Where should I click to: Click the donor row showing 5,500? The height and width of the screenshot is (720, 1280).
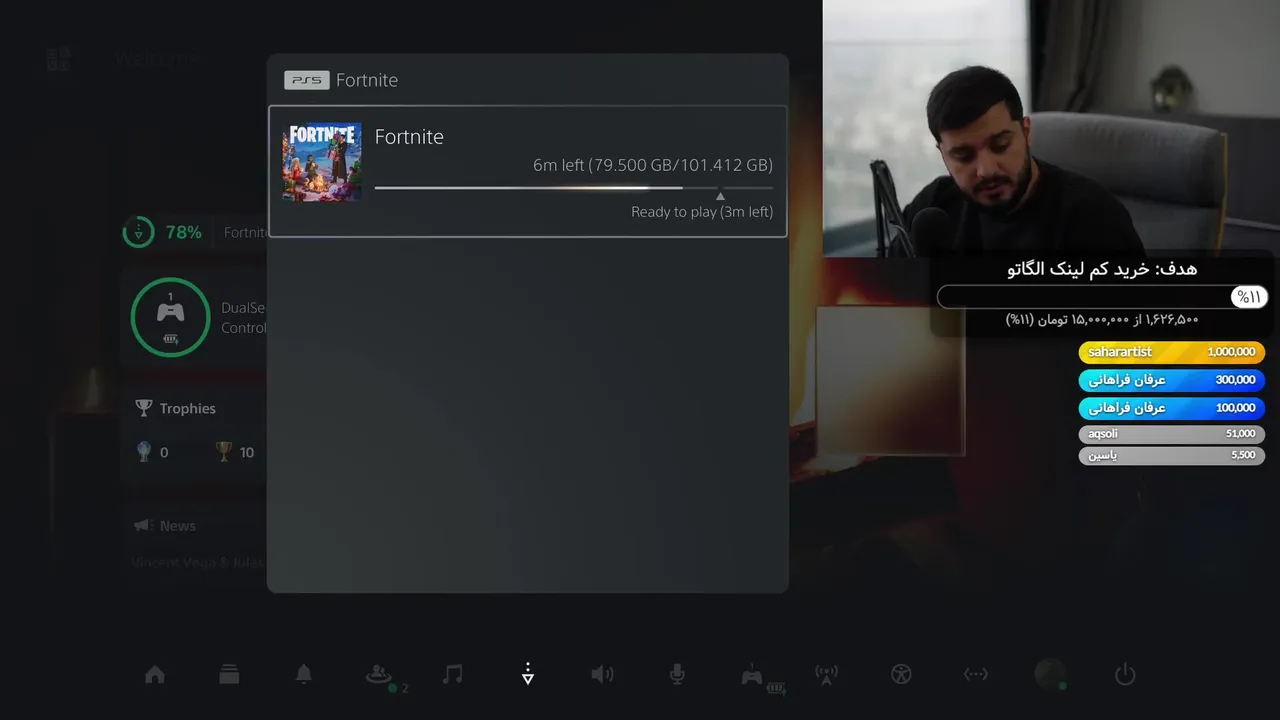[x=1171, y=455]
